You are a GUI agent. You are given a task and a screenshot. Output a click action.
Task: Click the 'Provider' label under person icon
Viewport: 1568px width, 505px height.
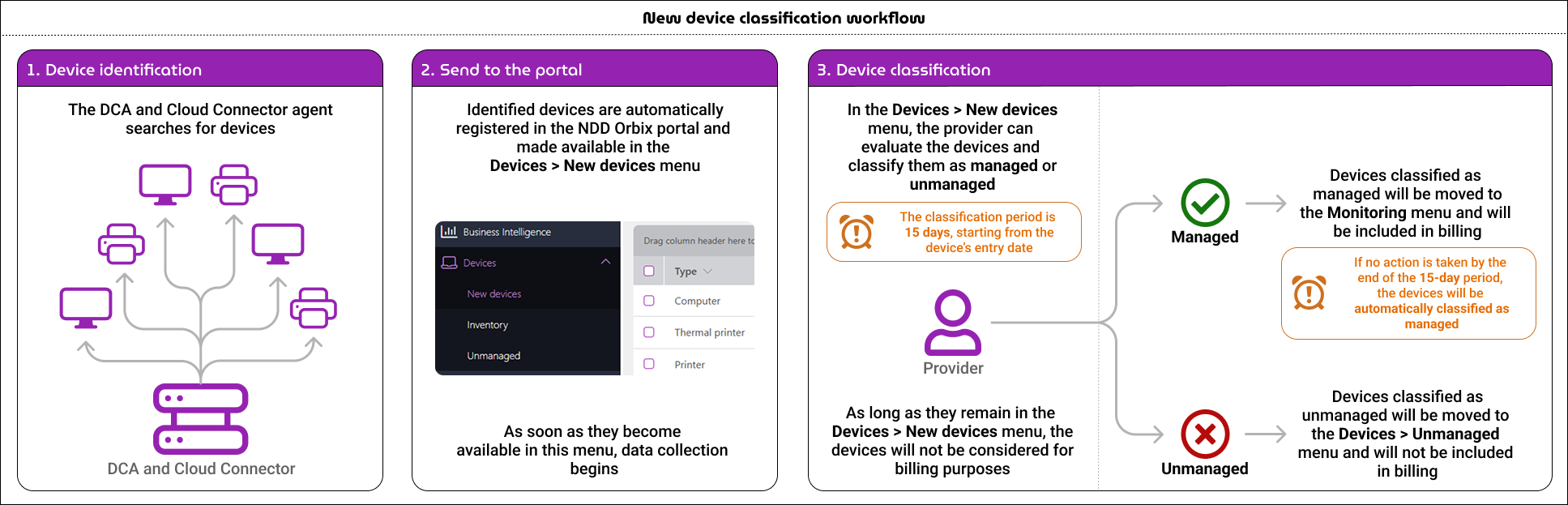point(953,368)
